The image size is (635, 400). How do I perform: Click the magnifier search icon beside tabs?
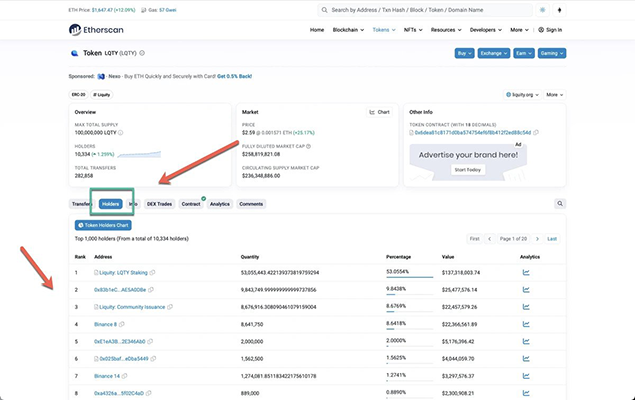[560, 204]
